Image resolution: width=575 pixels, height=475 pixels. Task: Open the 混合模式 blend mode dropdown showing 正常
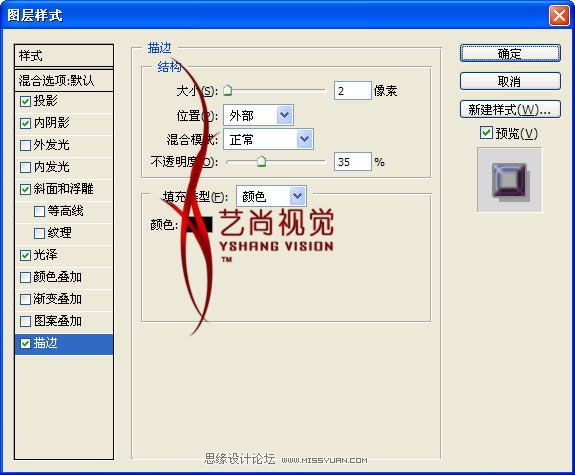pos(268,139)
